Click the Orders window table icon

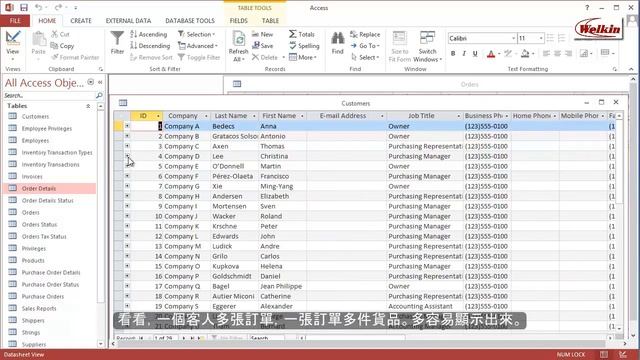click(237, 84)
